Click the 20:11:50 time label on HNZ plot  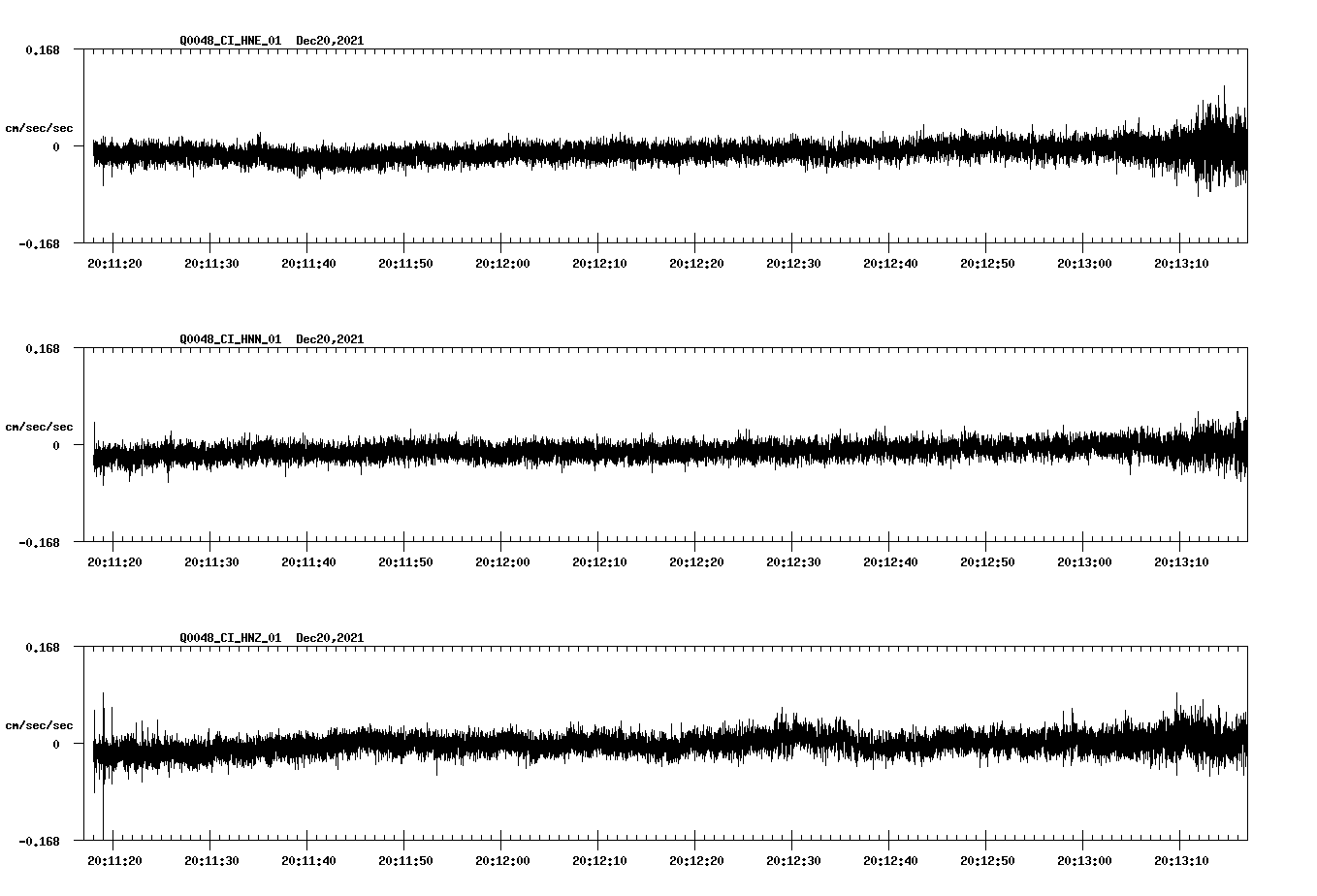tap(405, 861)
